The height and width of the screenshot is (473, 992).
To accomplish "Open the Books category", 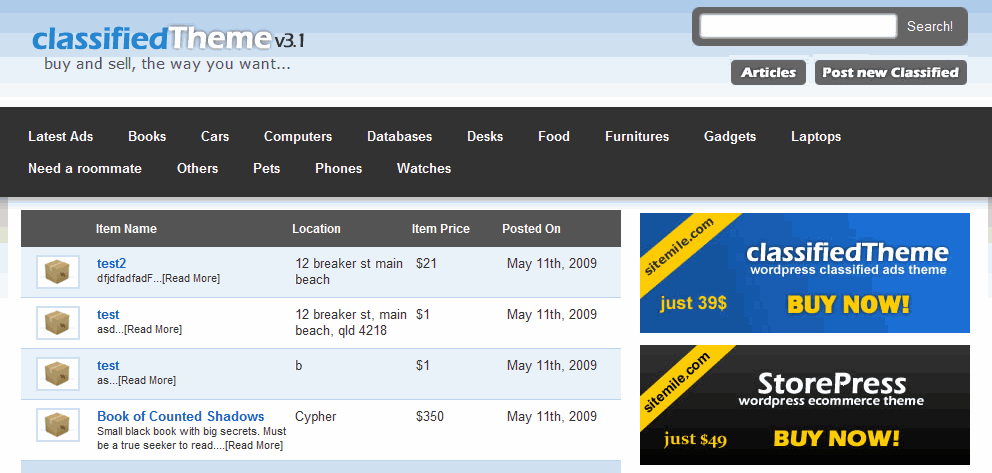I will click(x=147, y=137).
